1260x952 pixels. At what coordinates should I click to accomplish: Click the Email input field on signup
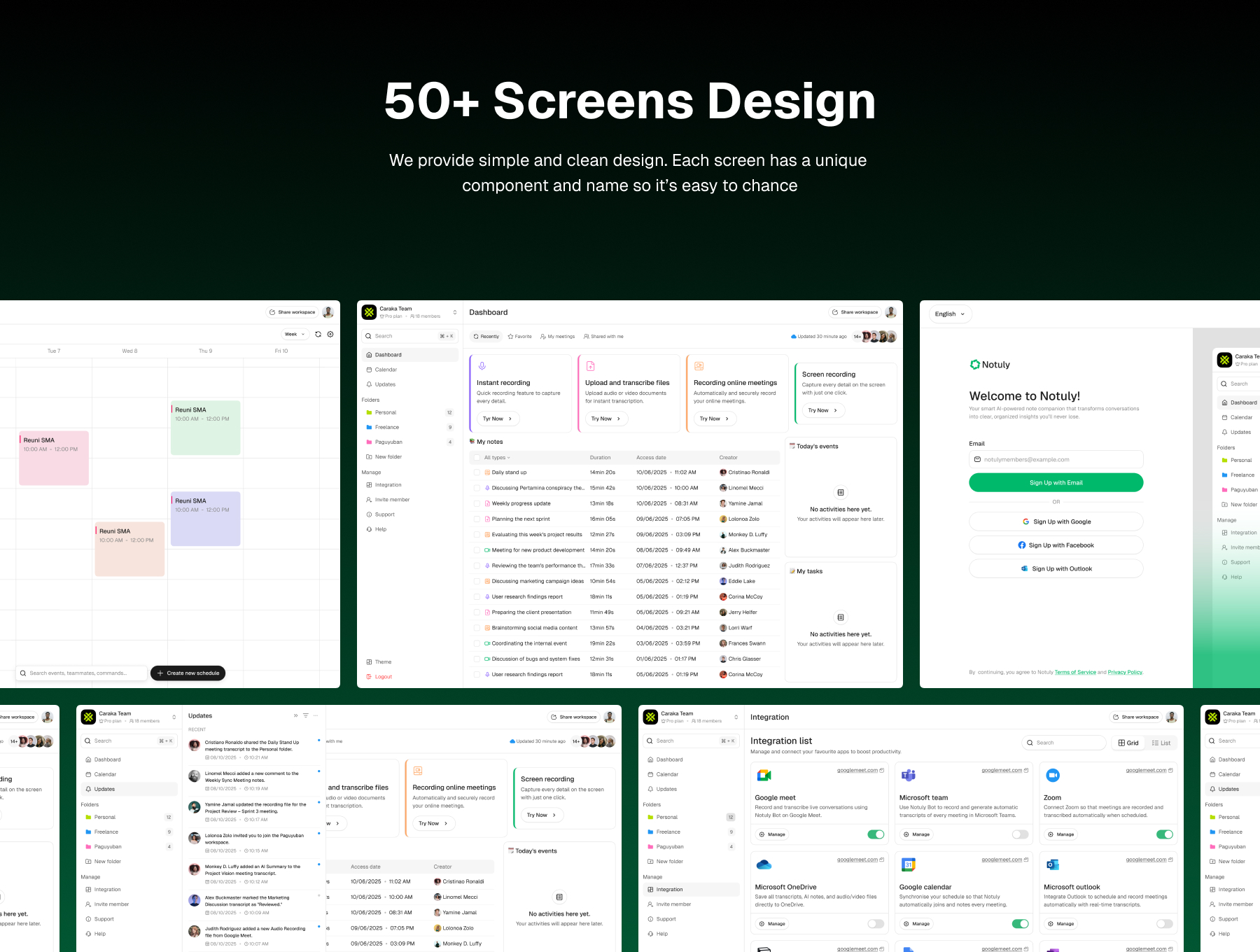pyautogui.click(x=1056, y=460)
